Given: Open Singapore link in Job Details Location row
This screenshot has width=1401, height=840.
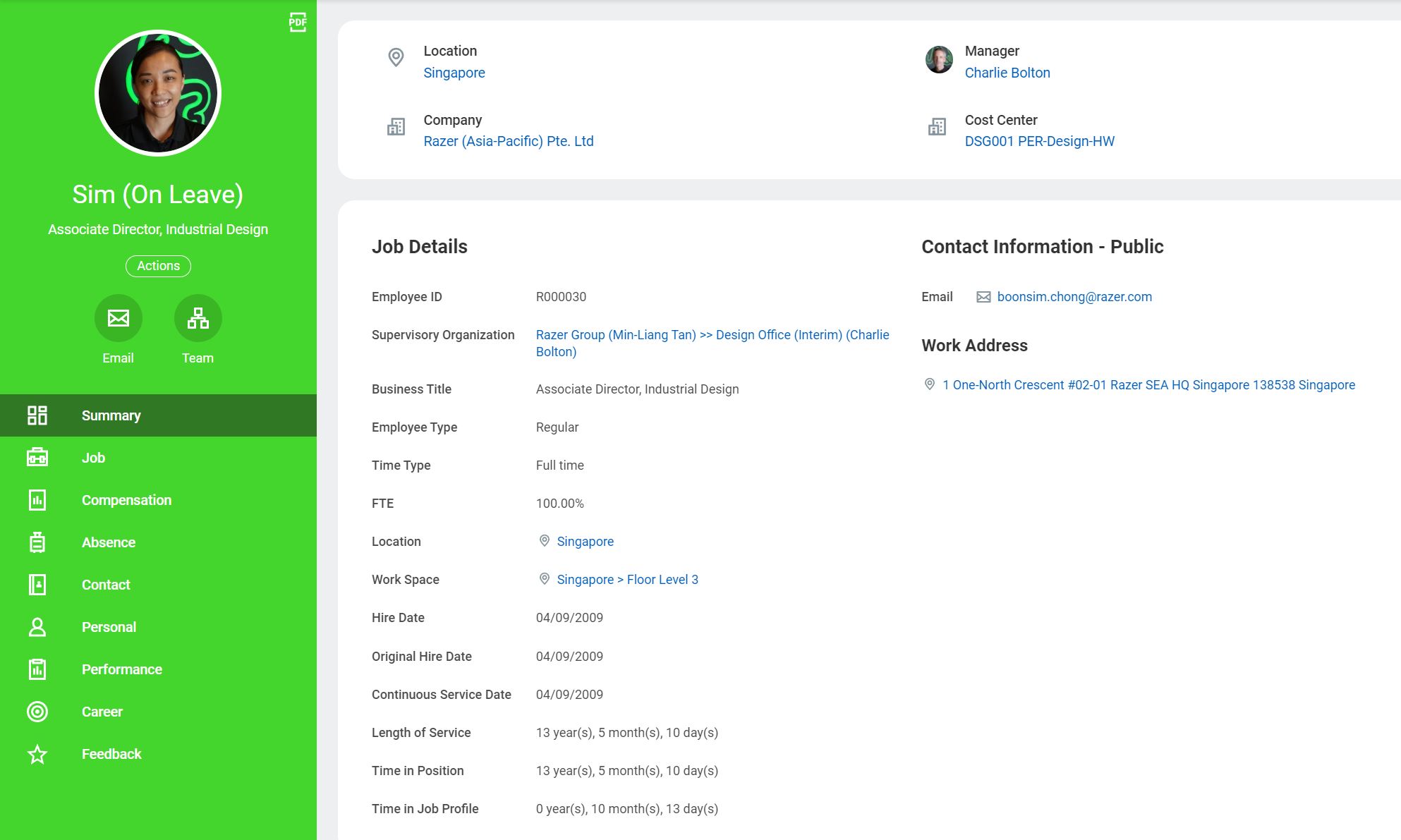Looking at the screenshot, I should pyautogui.click(x=586, y=541).
